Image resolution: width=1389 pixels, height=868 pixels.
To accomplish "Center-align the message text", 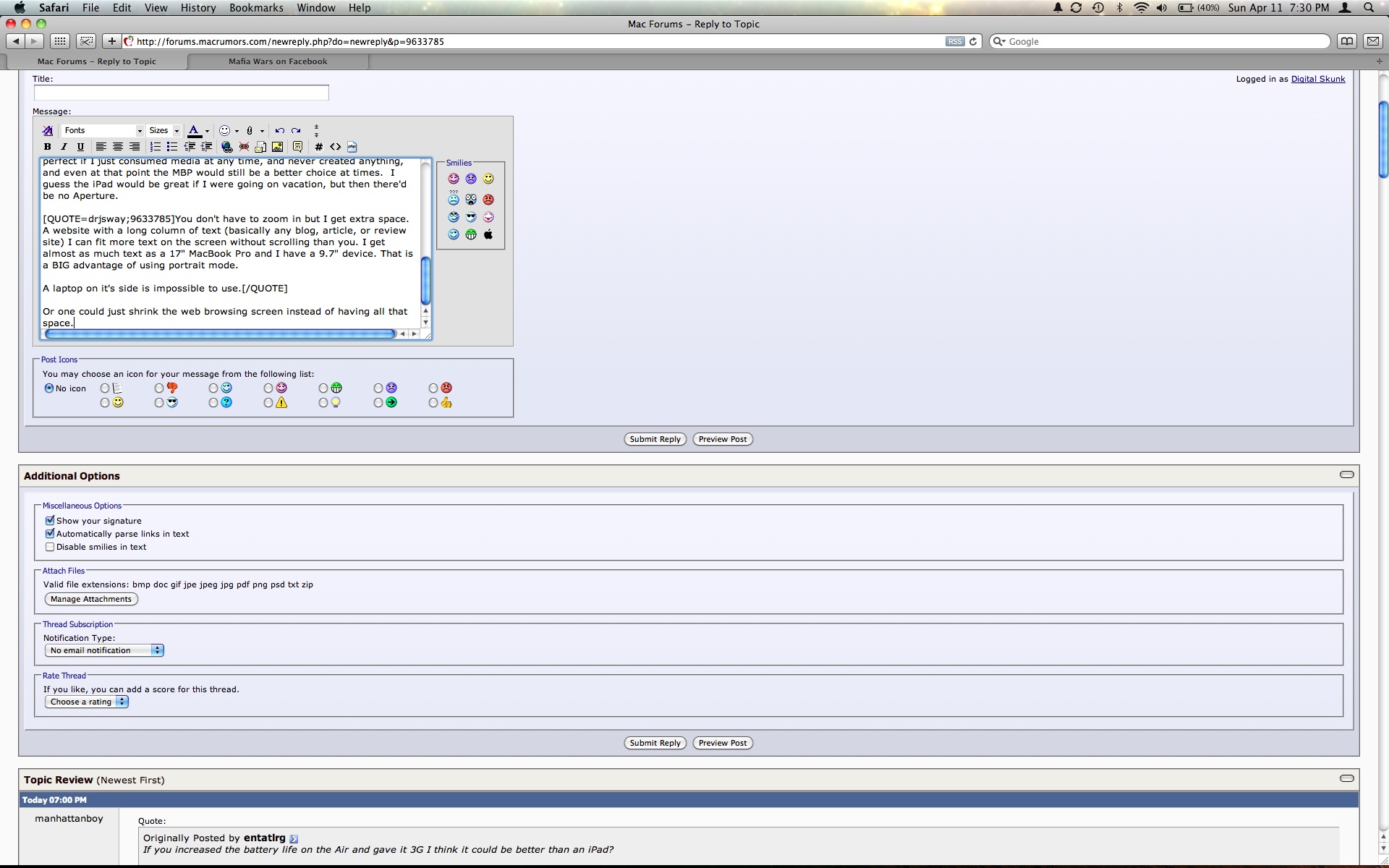I will click(118, 147).
